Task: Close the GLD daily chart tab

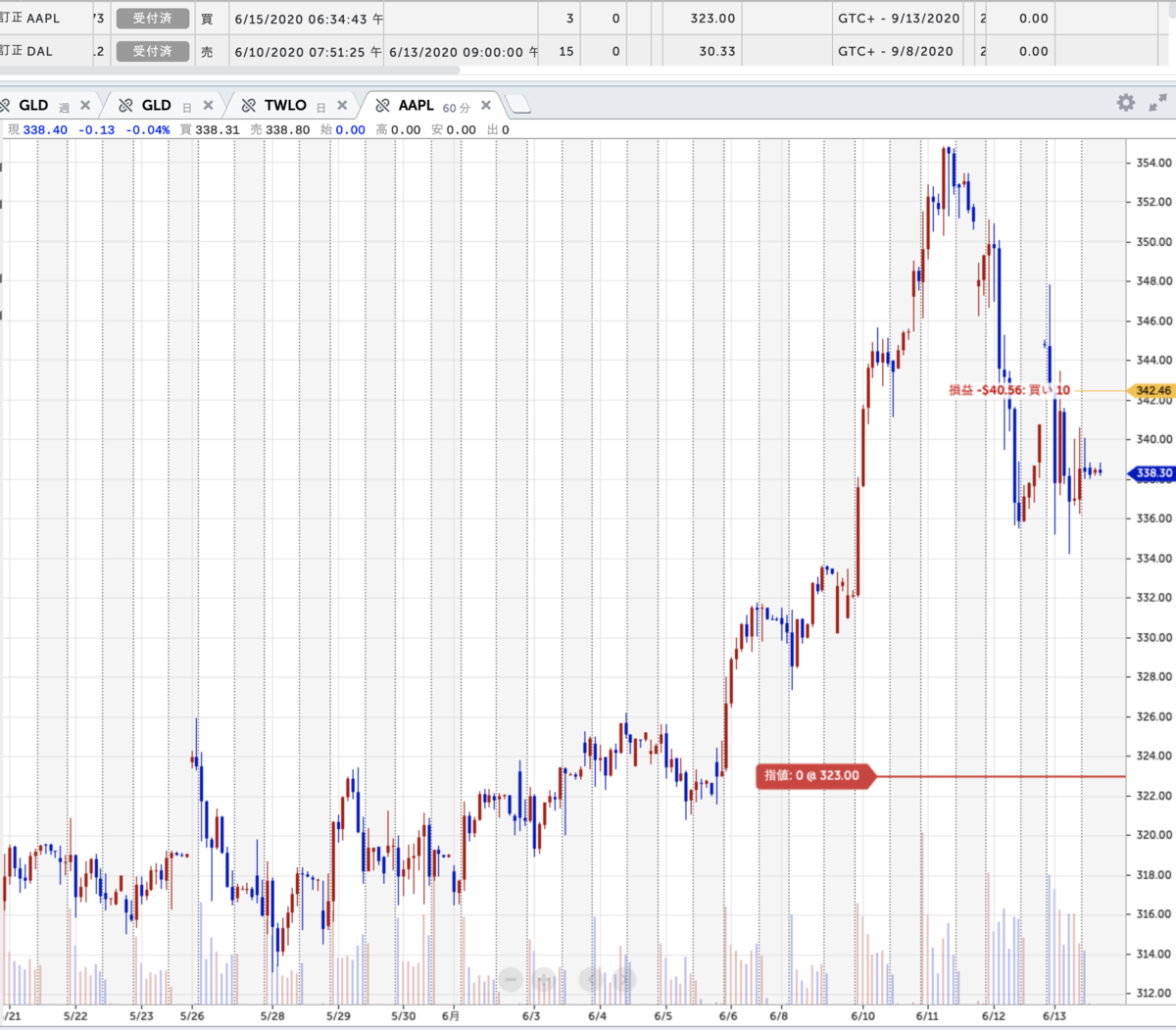Action: 208,105
